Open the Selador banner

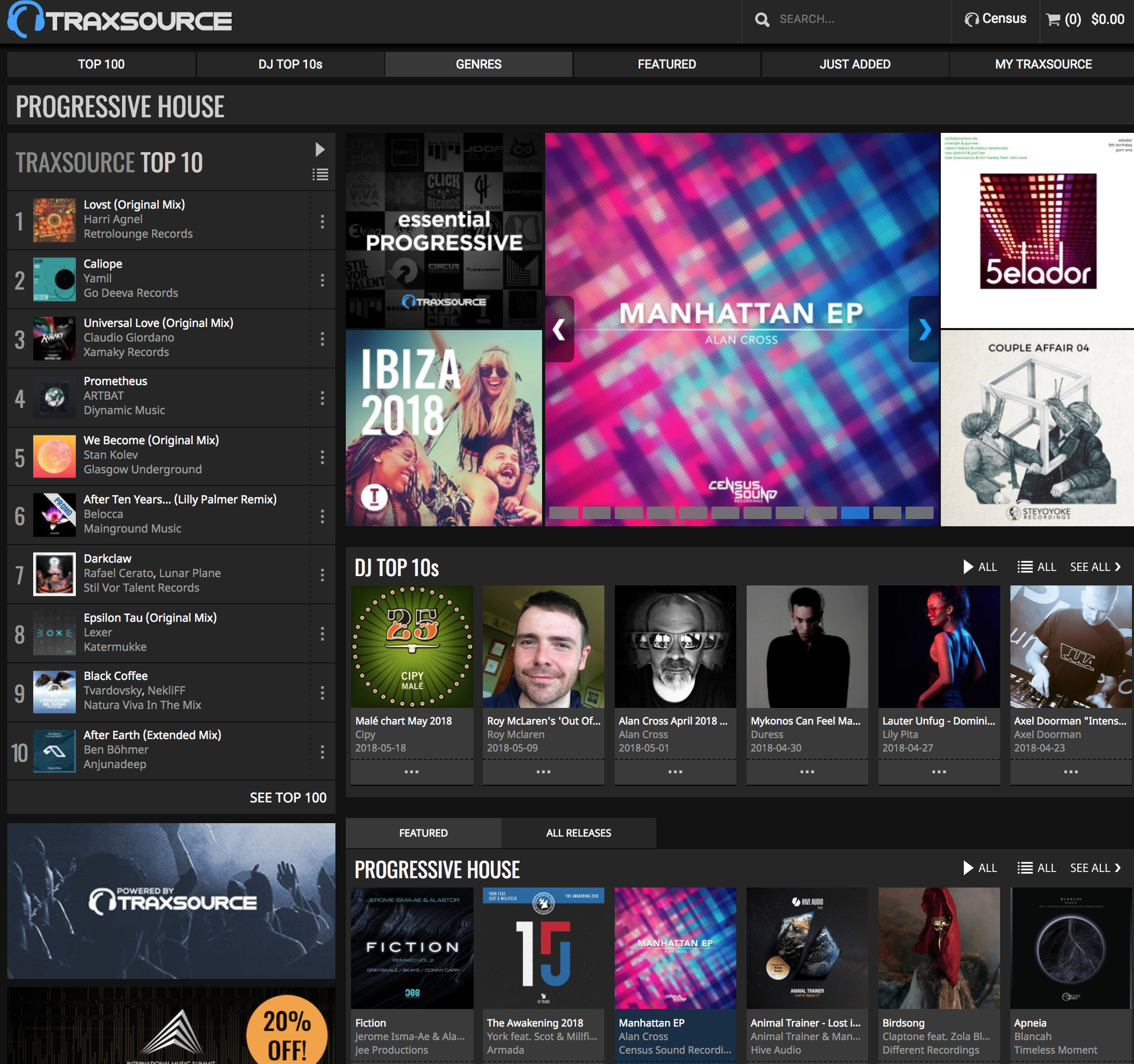click(x=1037, y=230)
